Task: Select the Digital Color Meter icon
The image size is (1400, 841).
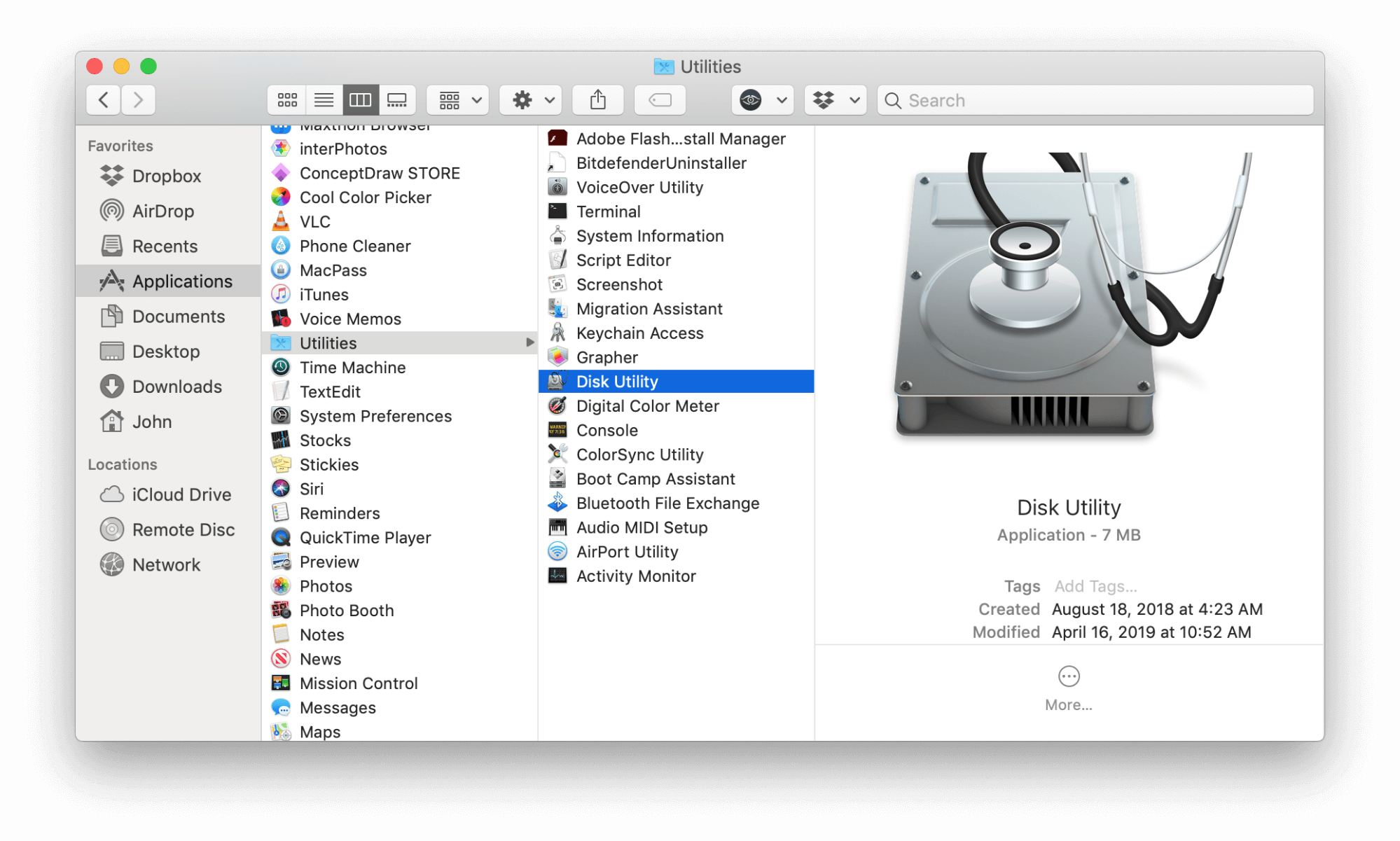Action: [x=557, y=405]
